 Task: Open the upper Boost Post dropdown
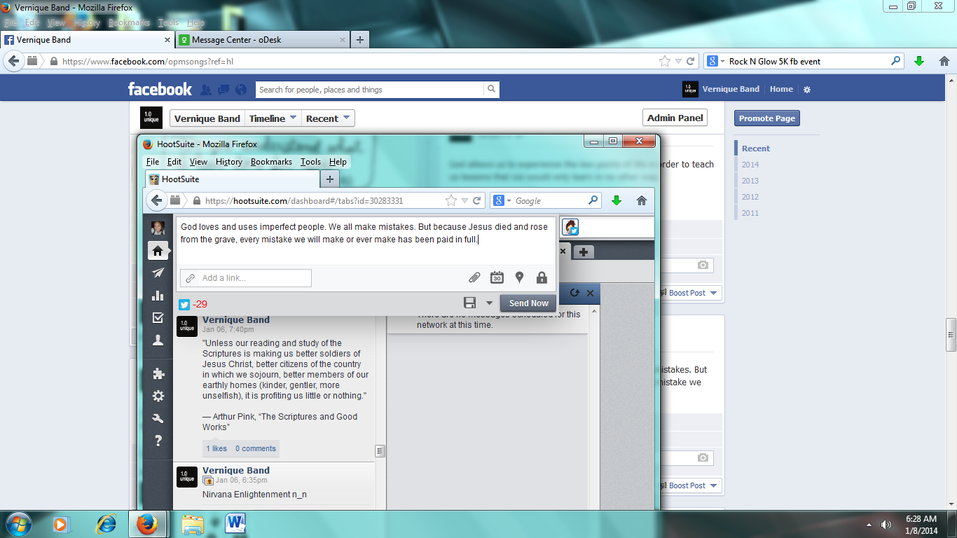pos(713,293)
